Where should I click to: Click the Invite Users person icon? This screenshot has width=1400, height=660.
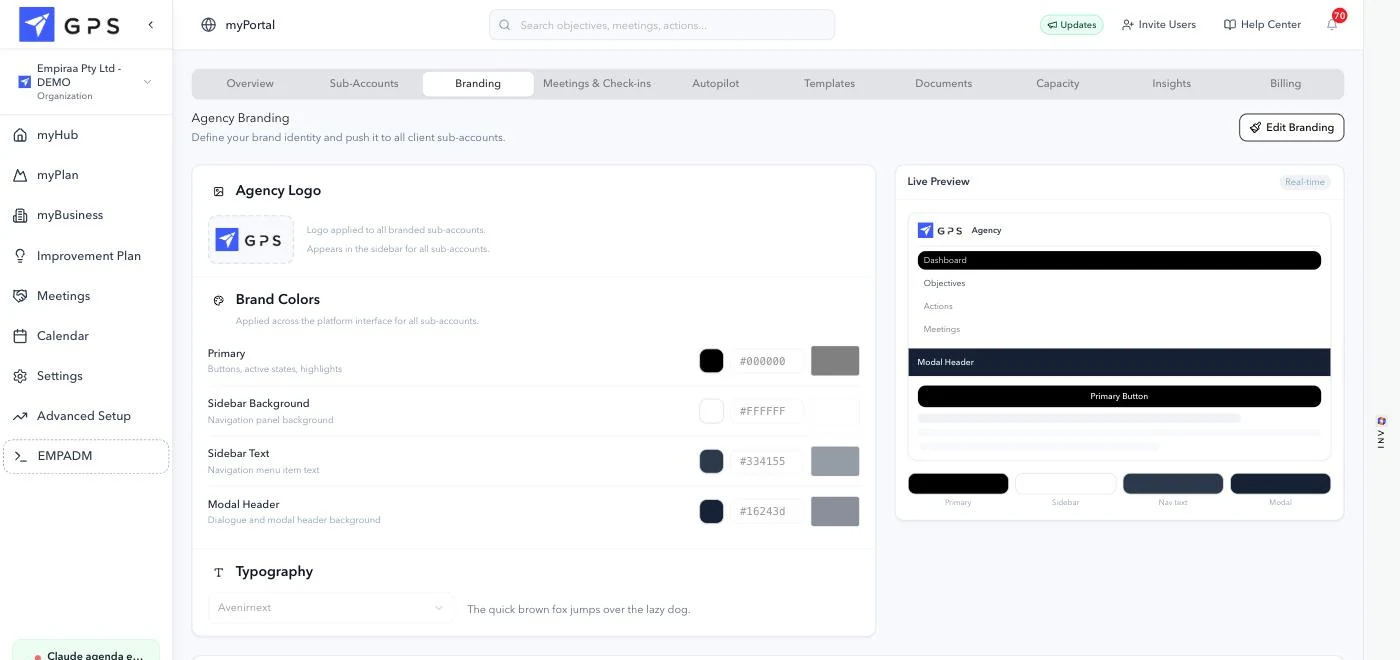point(1128,25)
